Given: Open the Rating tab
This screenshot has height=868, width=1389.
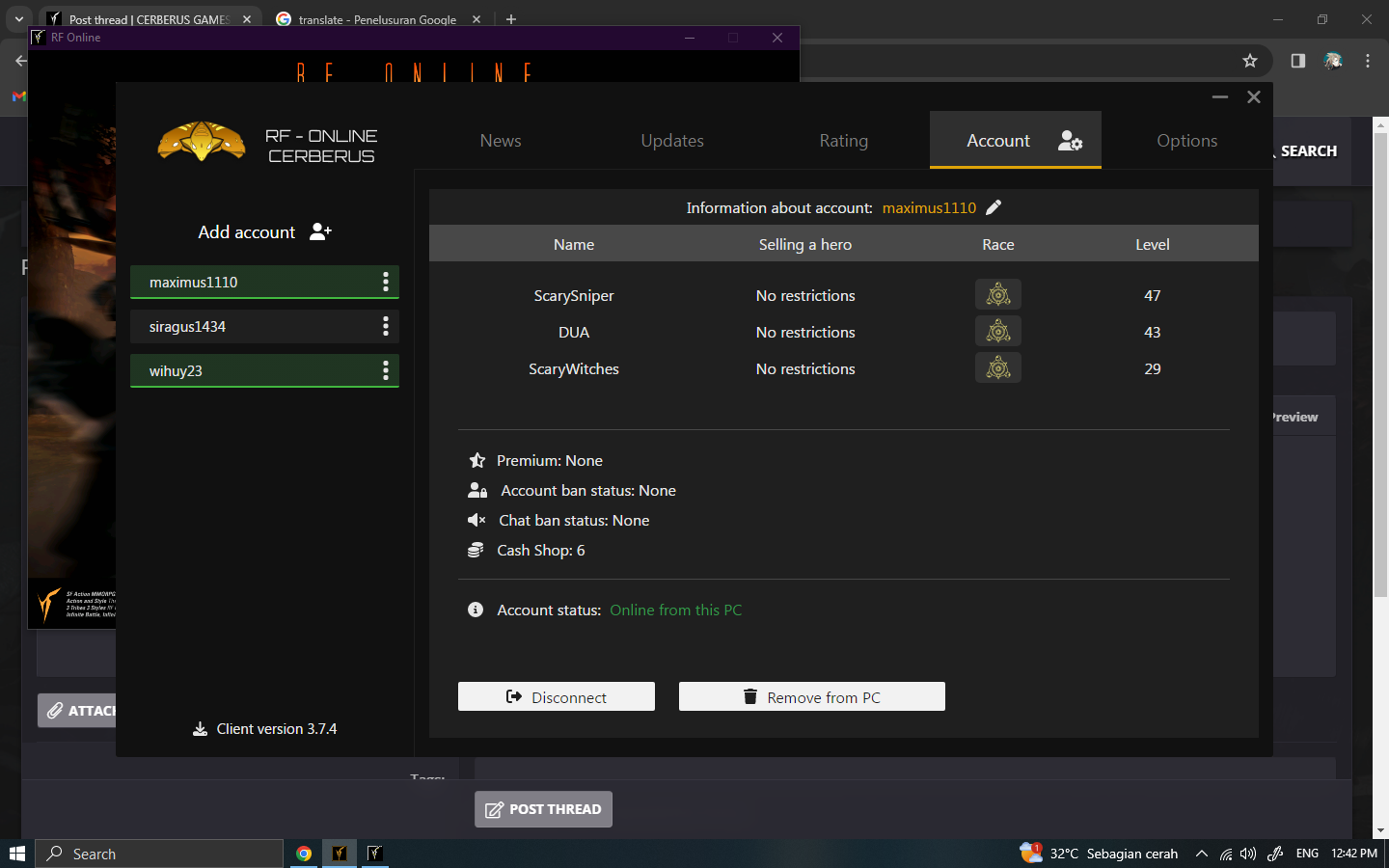Looking at the screenshot, I should coord(844,141).
